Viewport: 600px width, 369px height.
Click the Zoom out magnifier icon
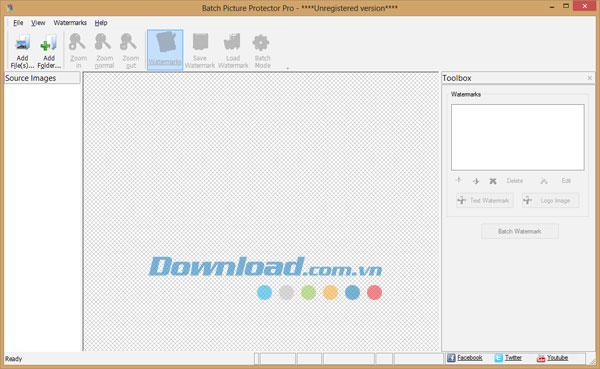(128, 42)
